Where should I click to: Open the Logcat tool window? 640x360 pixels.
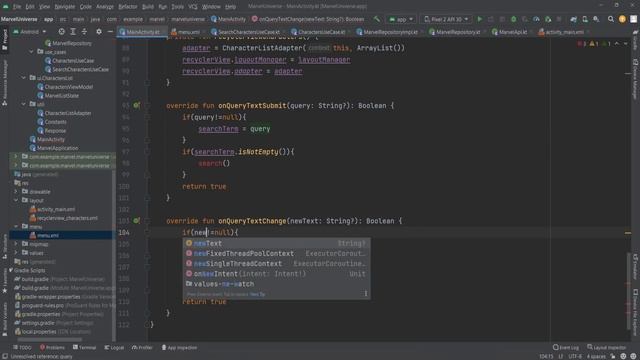click(x=114, y=348)
